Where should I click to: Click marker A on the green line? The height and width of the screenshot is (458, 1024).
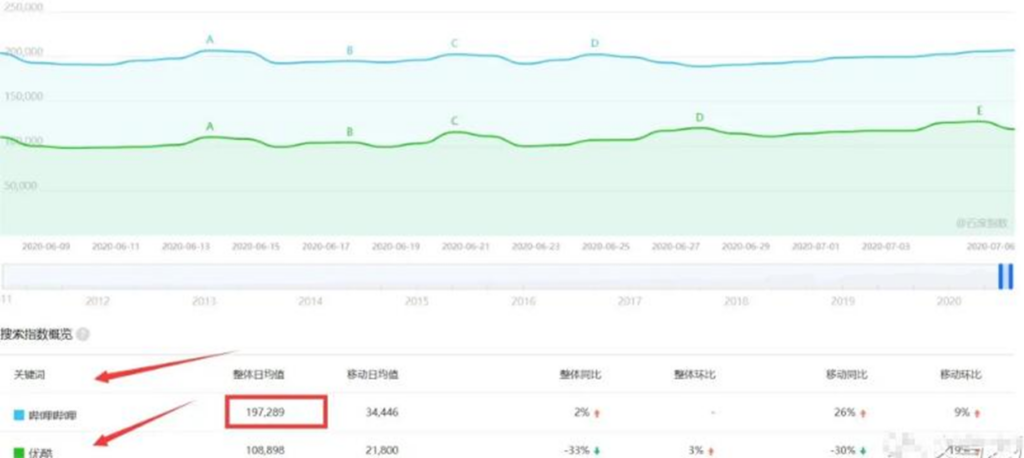coord(210,127)
